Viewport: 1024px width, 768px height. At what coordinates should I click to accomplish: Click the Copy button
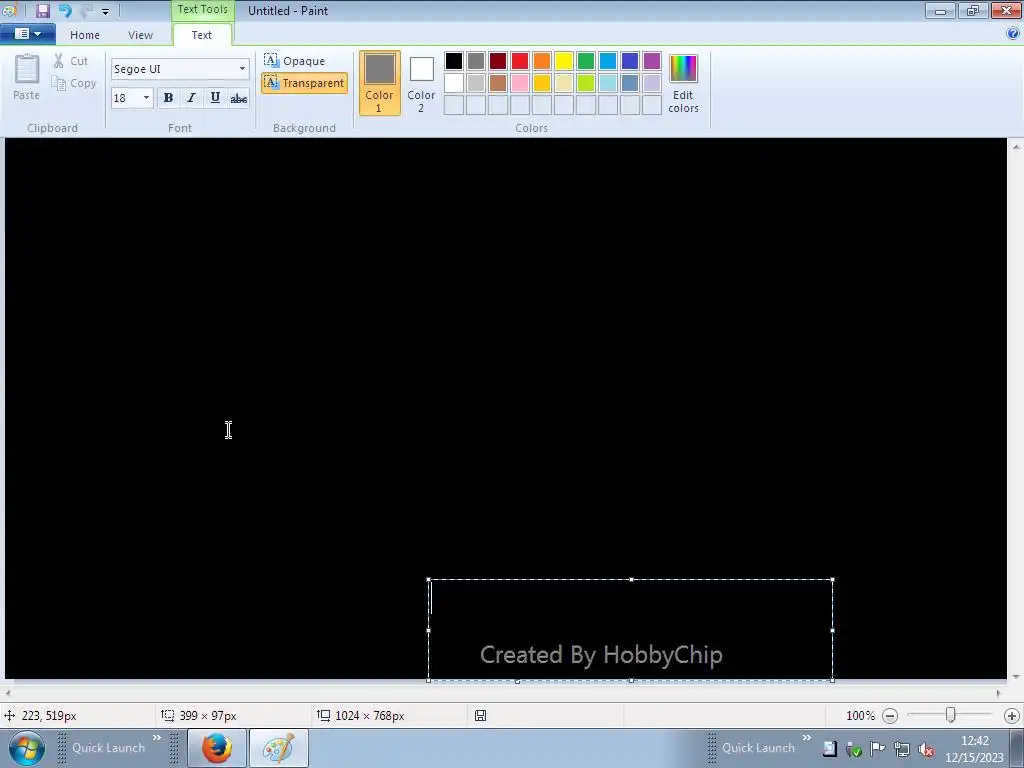[74, 84]
